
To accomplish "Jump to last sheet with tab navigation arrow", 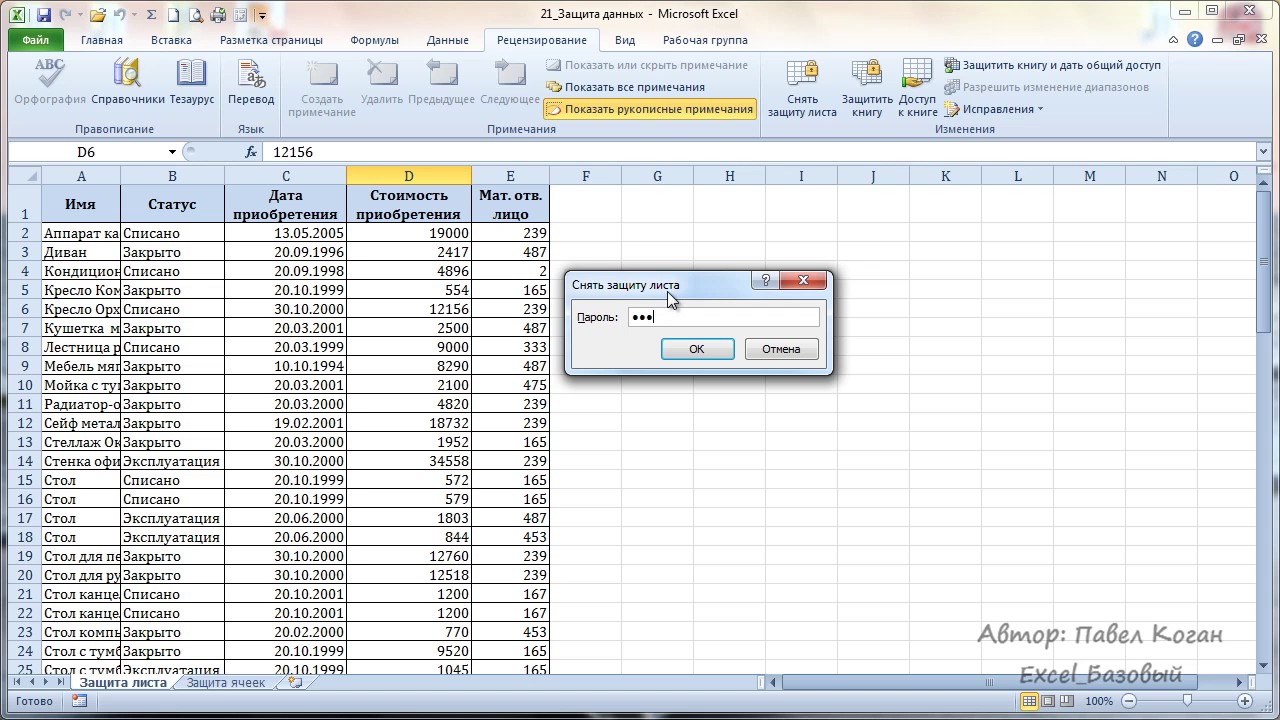I will [x=61, y=682].
